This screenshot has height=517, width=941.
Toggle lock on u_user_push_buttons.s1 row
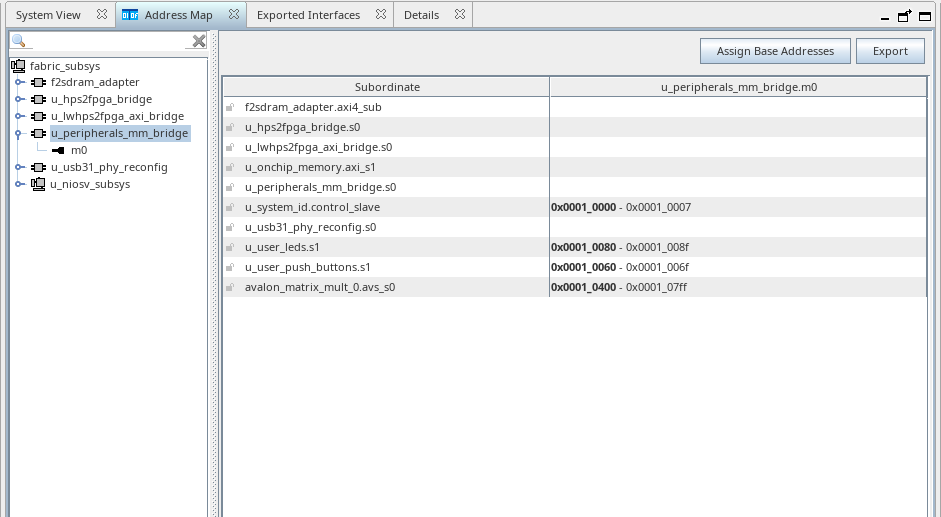(230, 267)
